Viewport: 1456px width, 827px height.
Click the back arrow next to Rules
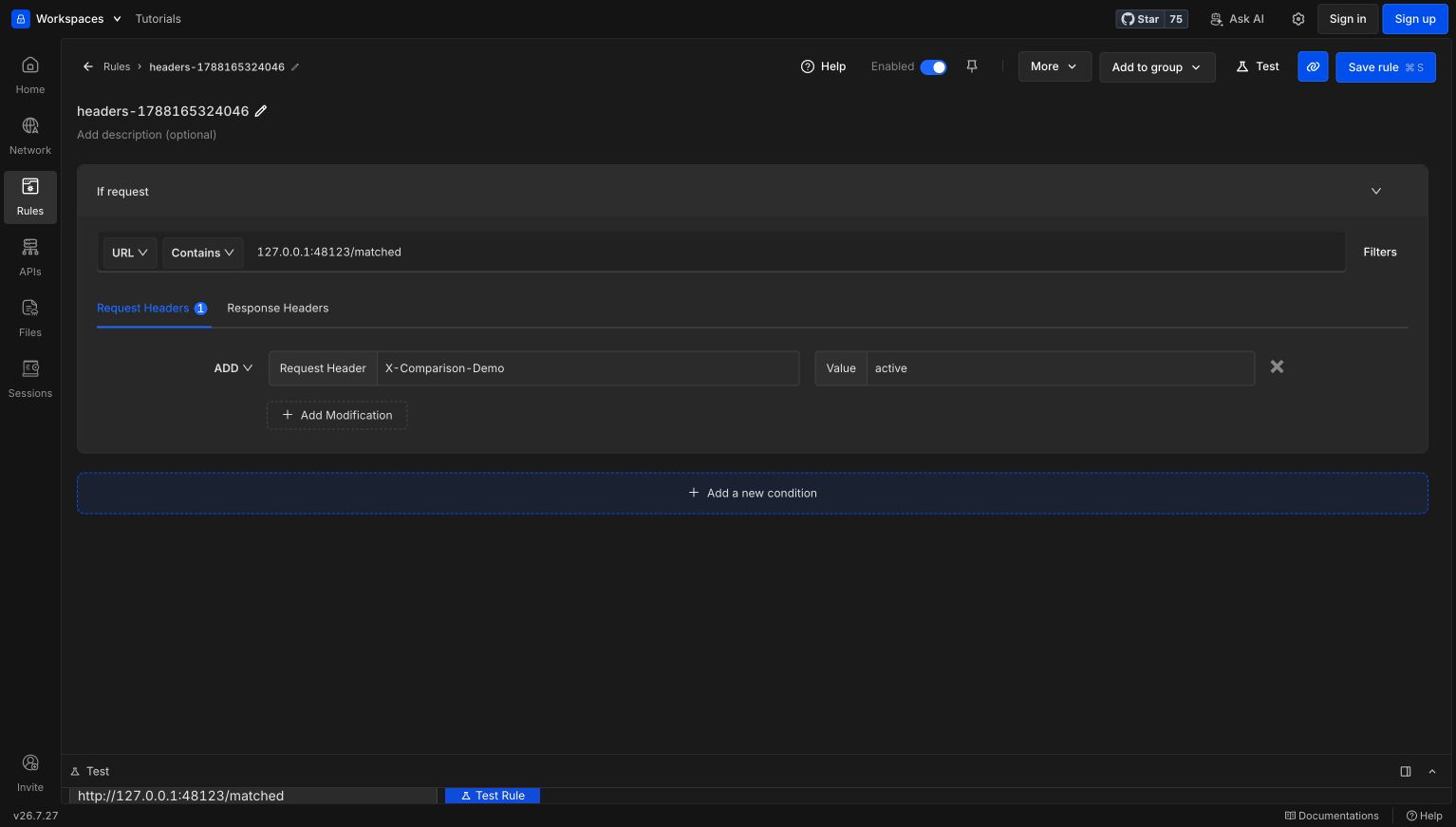87,66
